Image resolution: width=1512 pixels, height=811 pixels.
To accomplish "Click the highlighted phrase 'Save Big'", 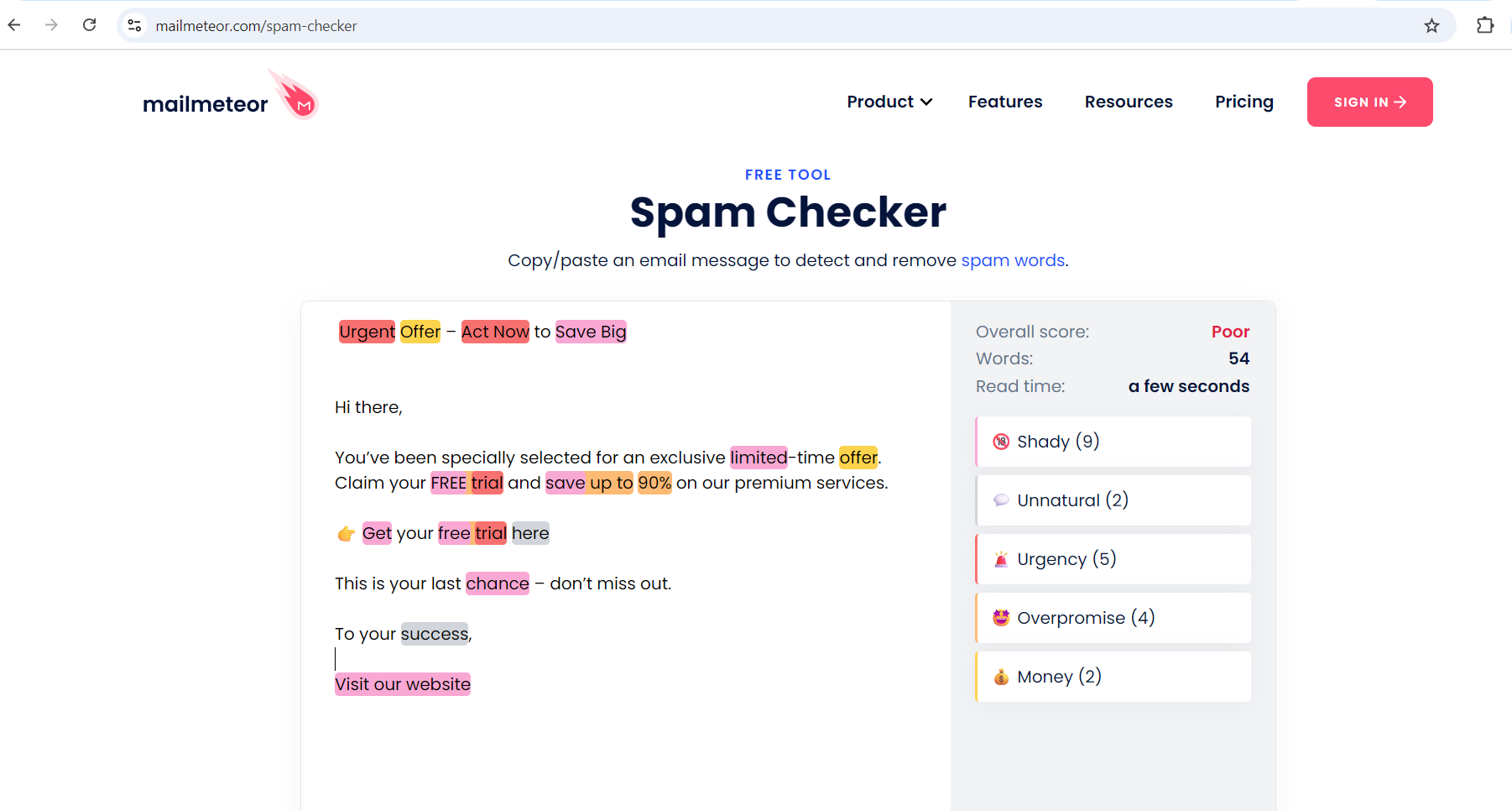I will click(x=591, y=332).
